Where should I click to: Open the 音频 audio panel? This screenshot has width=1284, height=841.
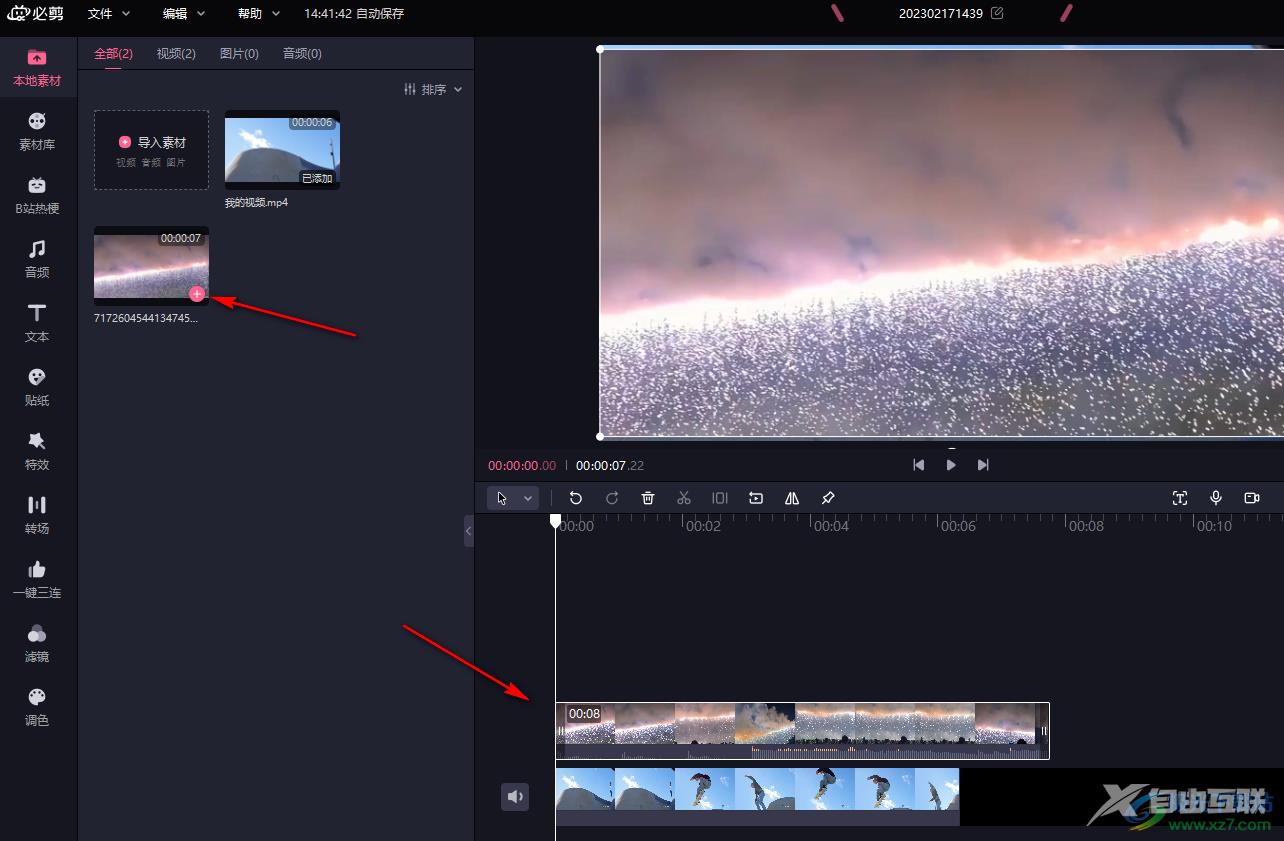(37, 259)
